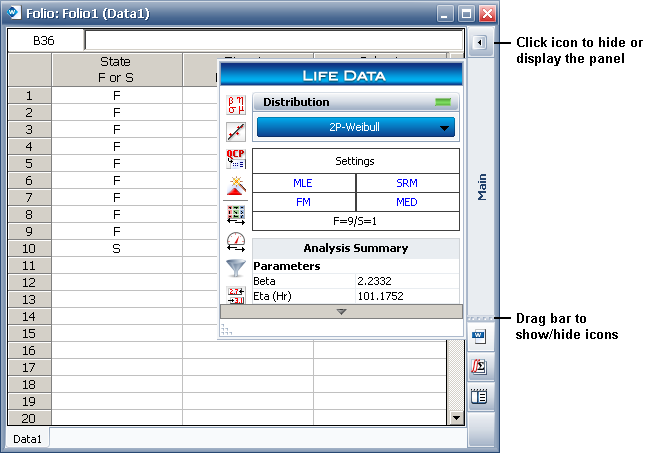This screenshot has height=453, width=646.
Task: Toggle the SRM setting
Action: coord(407,184)
